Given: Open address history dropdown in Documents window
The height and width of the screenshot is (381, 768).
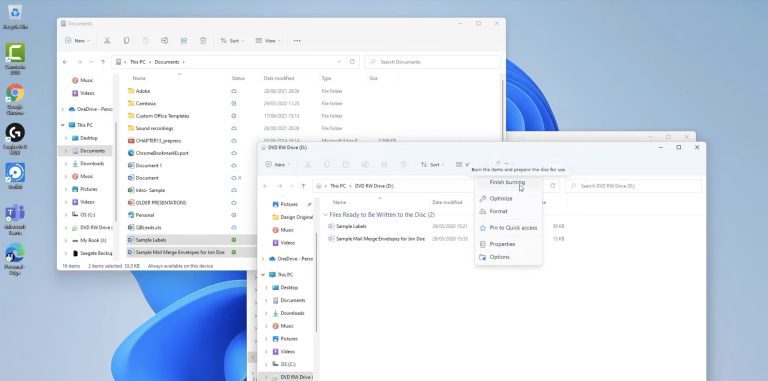Looking at the screenshot, I should (339, 62).
